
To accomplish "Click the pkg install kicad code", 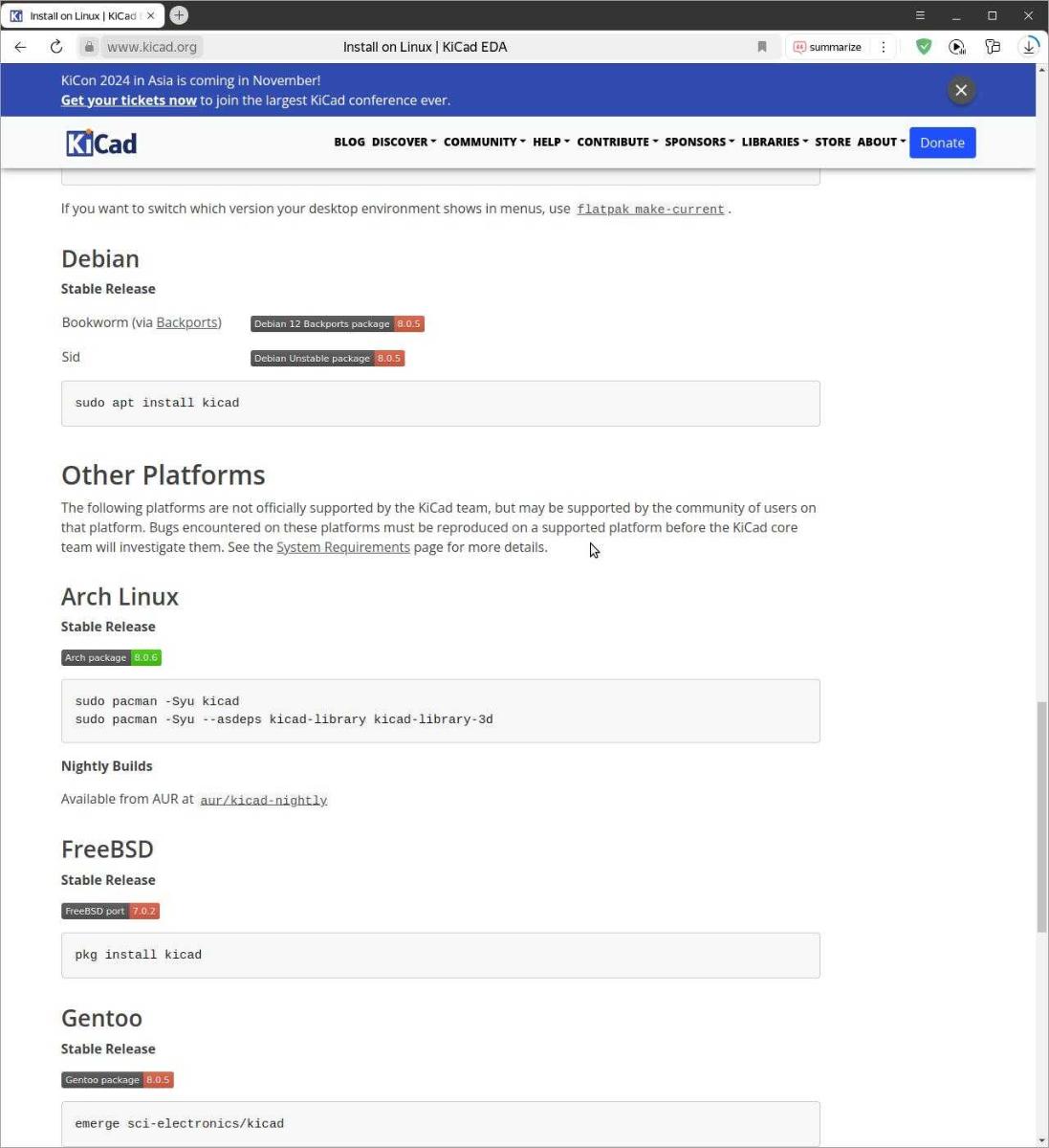I will coord(138,955).
